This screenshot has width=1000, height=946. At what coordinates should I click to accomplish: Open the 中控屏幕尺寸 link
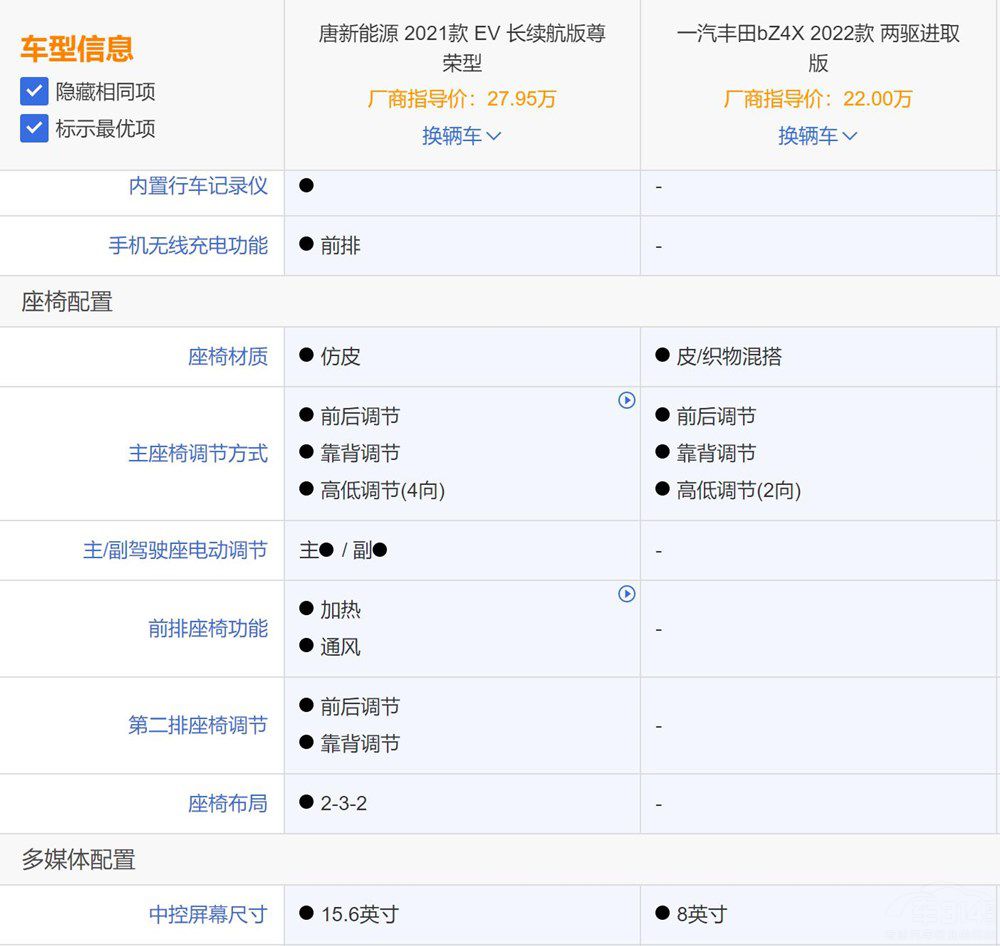[206, 914]
